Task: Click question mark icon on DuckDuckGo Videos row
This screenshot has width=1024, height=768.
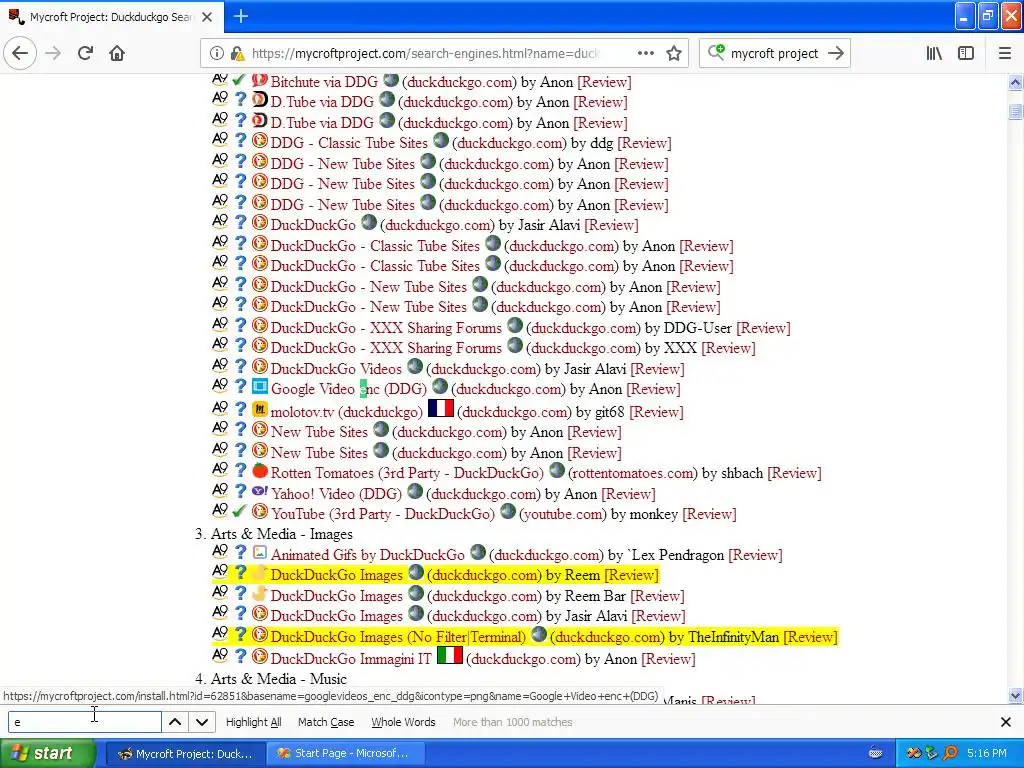Action: coord(240,366)
